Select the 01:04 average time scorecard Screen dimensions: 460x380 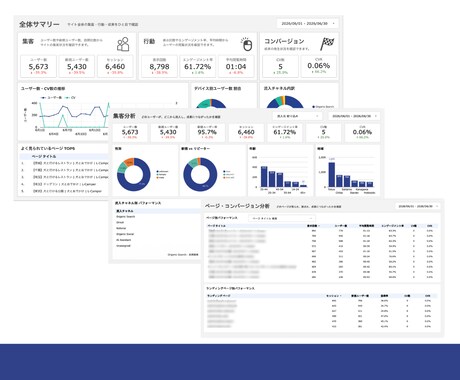pyautogui.click(x=236, y=66)
